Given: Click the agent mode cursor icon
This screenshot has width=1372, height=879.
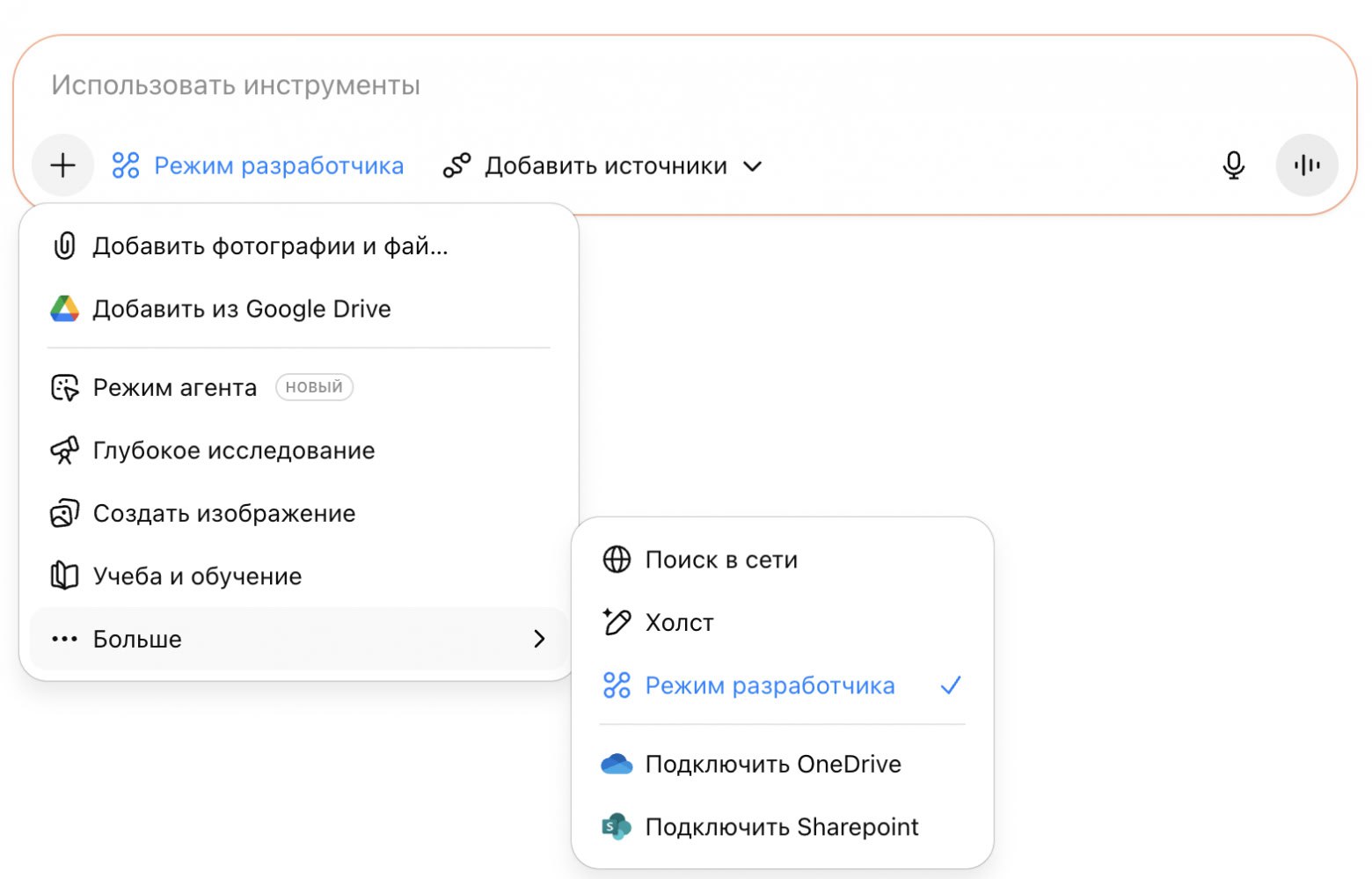Looking at the screenshot, I should (64, 387).
